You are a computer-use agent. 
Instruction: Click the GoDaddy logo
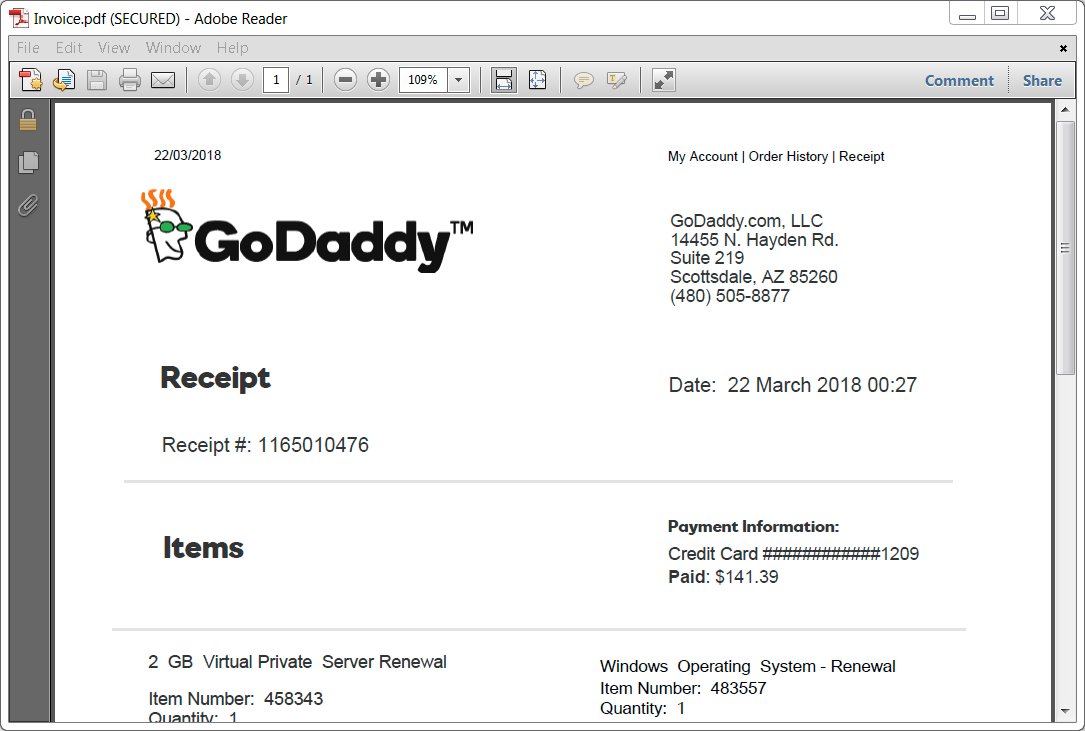tap(307, 230)
